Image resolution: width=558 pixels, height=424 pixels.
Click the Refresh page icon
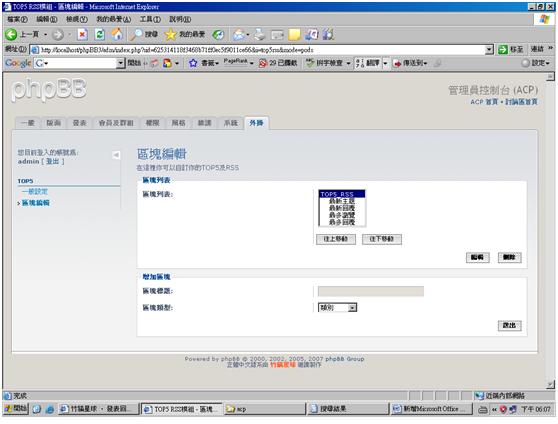tap(100, 34)
